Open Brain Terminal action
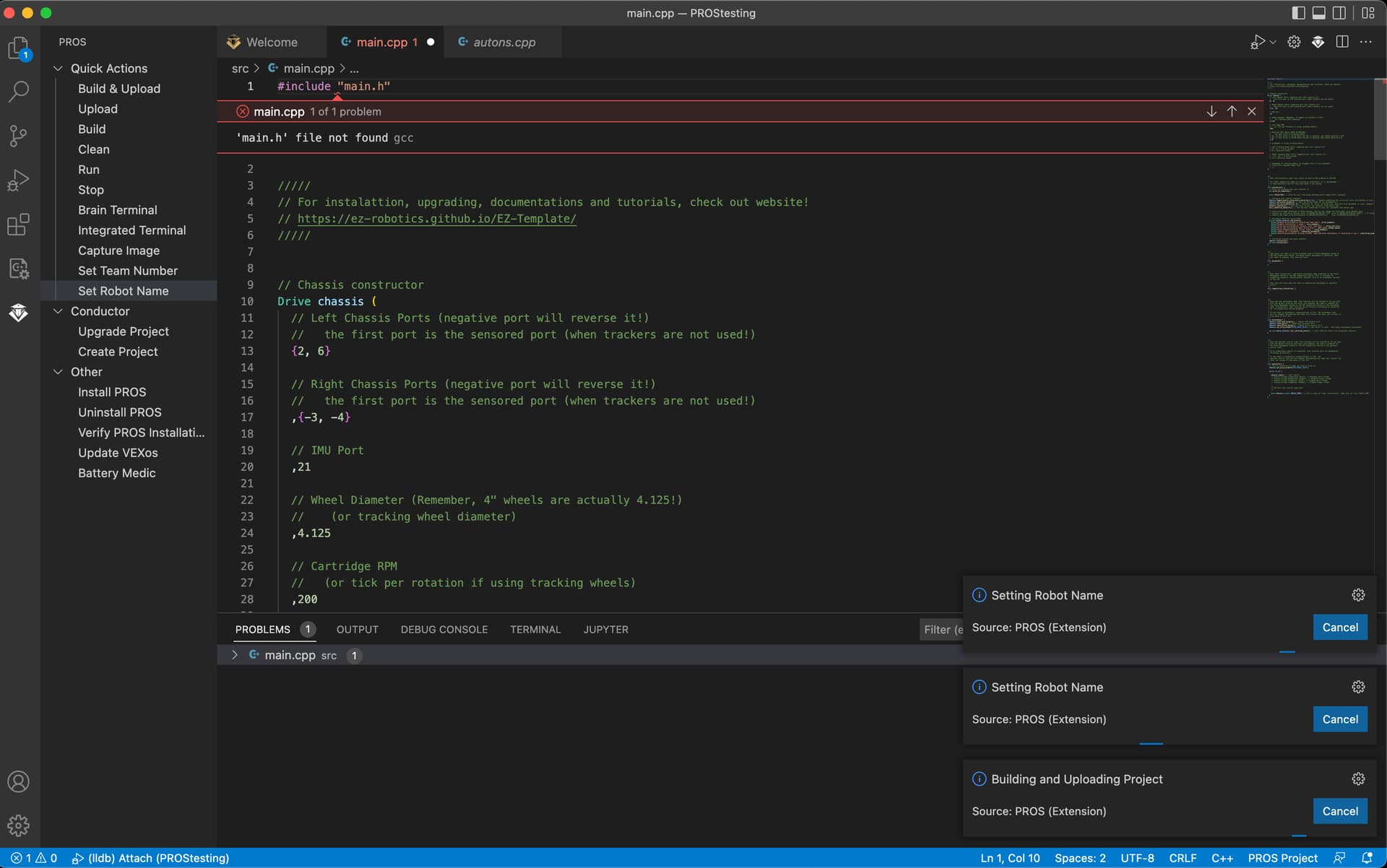 tap(118, 210)
